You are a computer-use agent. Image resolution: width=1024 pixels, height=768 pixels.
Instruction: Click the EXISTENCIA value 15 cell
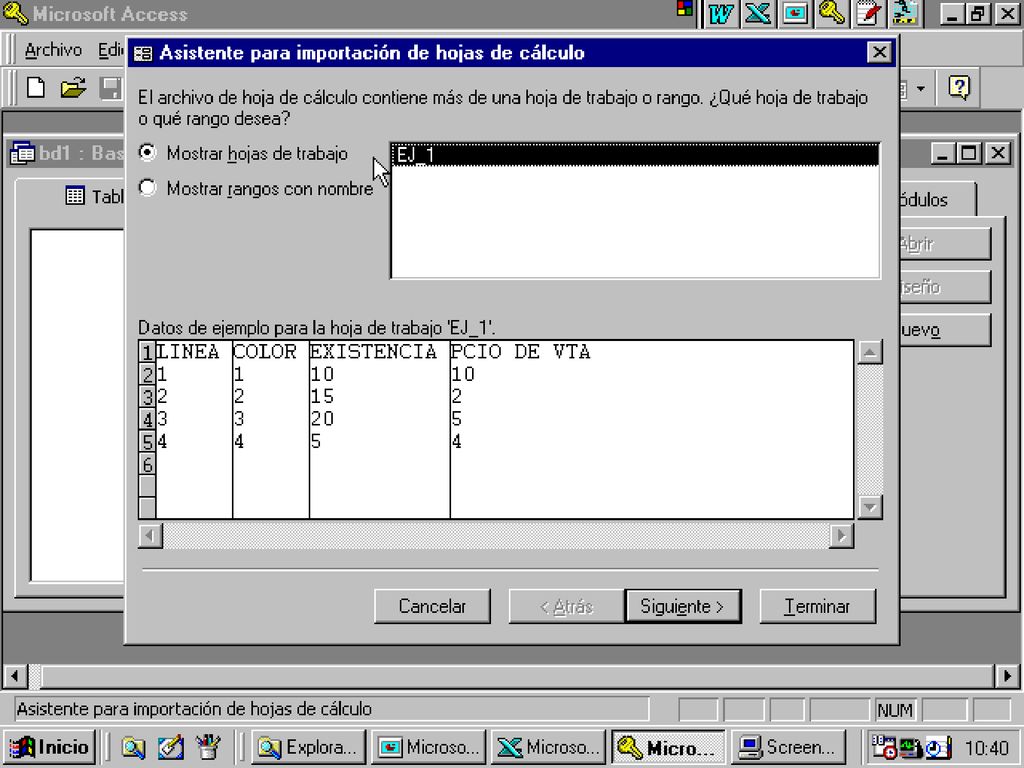point(379,397)
